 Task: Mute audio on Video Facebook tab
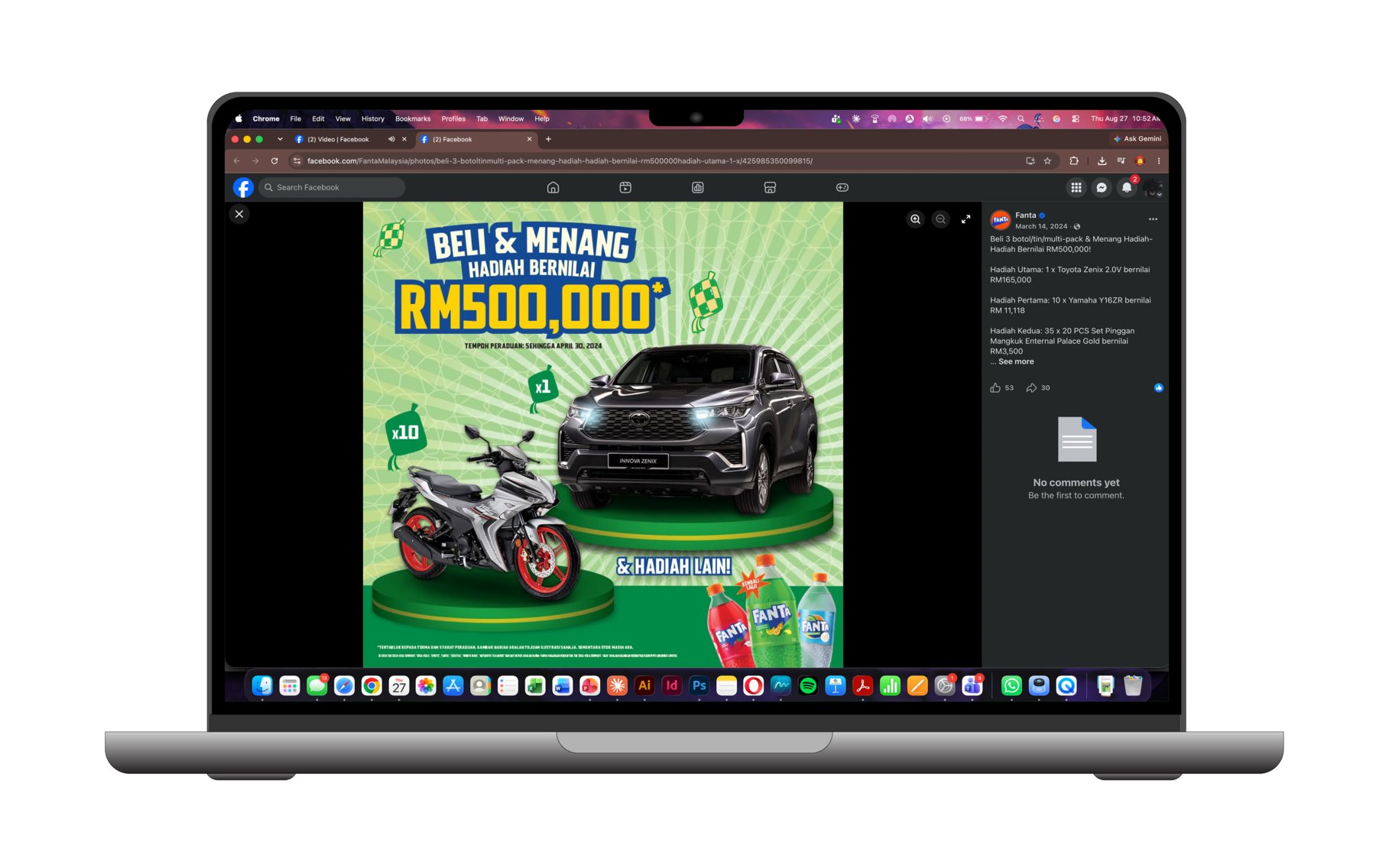point(391,140)
